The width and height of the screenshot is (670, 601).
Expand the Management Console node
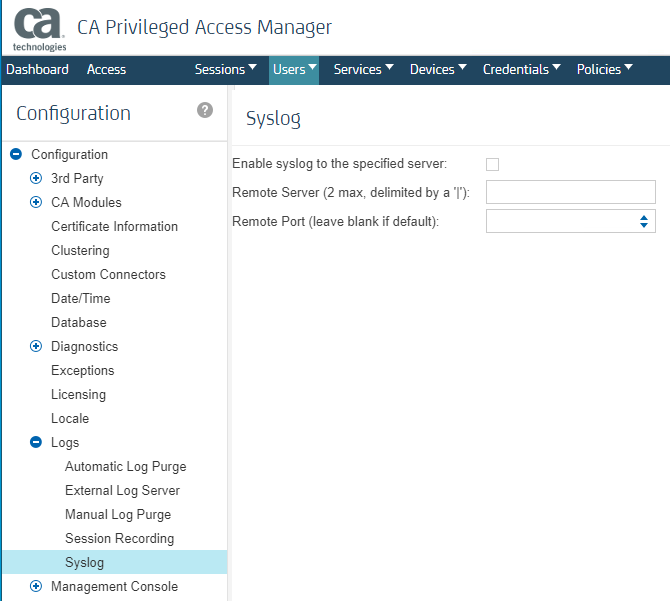tap(36, 586)
